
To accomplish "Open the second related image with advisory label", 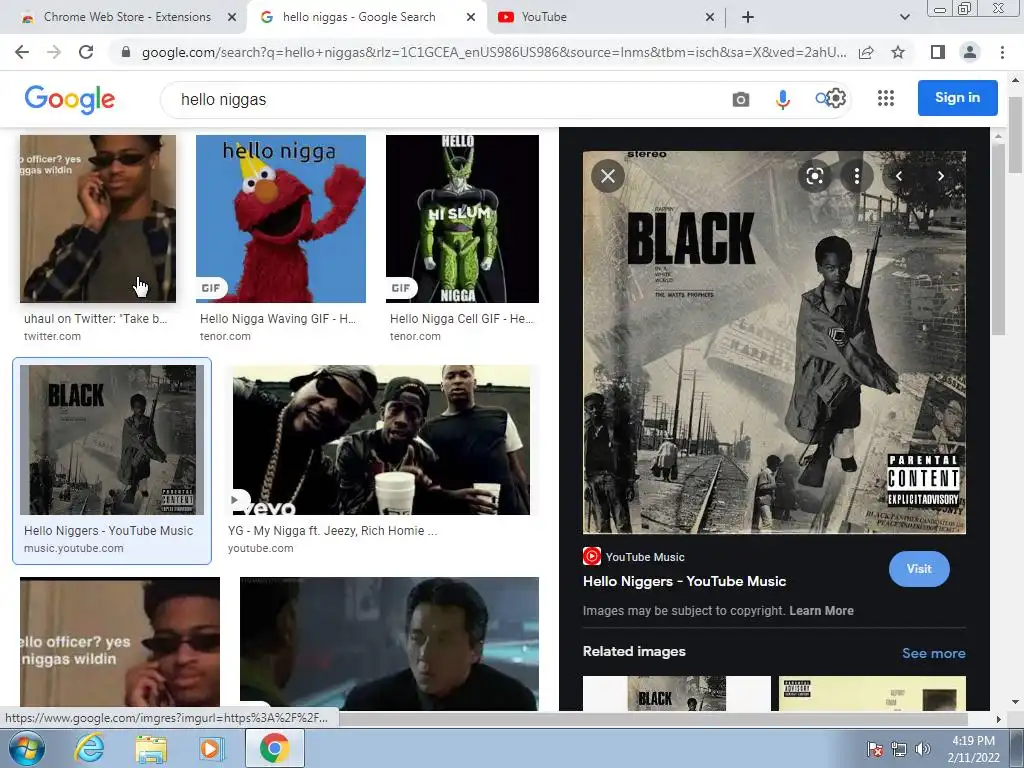I will (872, 694).
